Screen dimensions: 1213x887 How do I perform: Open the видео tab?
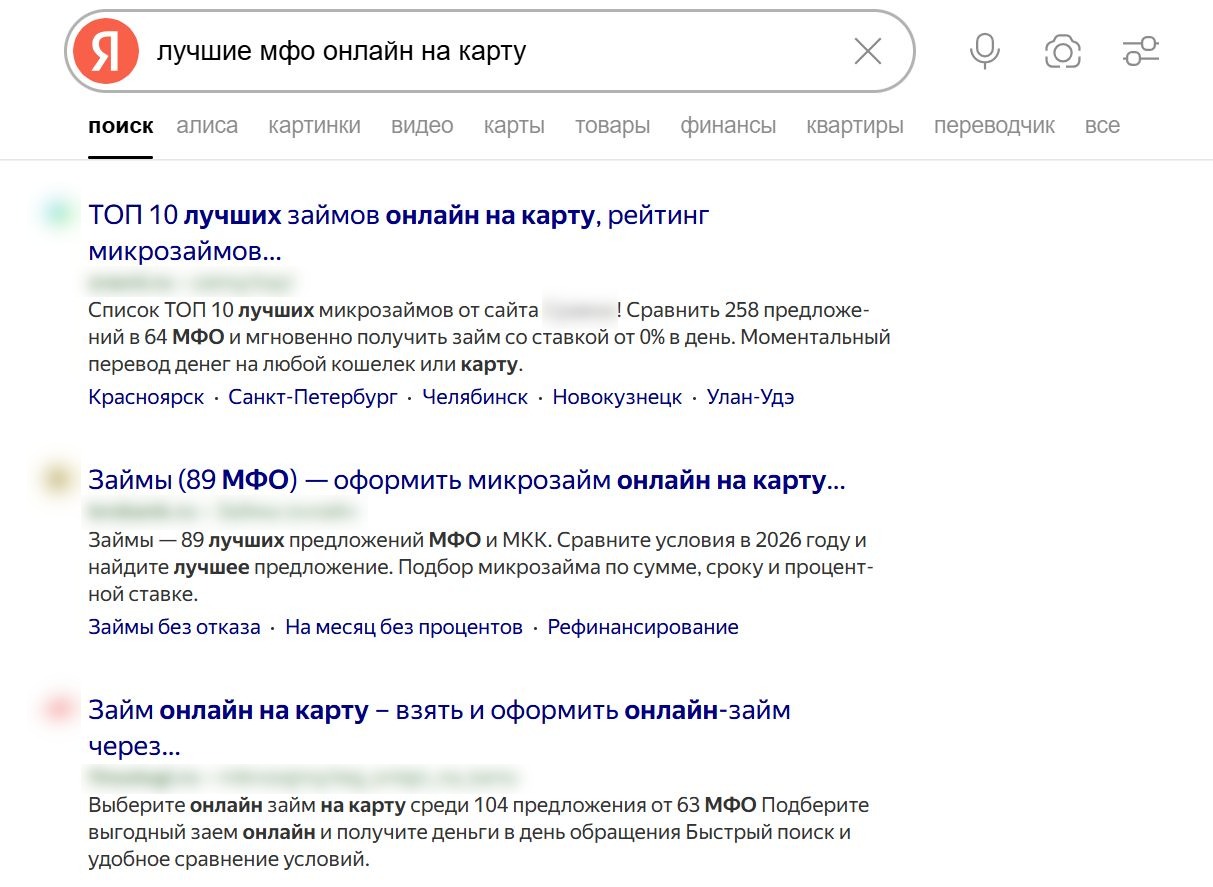click(422, 126)
